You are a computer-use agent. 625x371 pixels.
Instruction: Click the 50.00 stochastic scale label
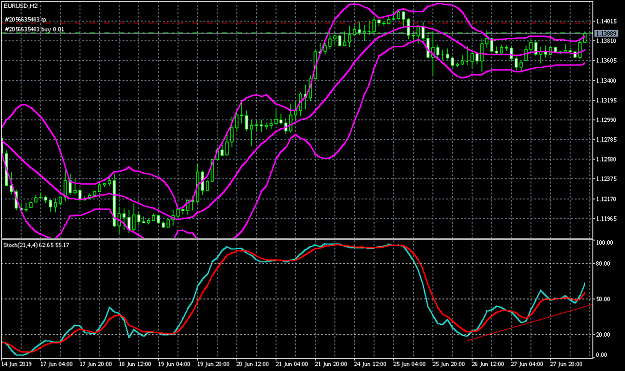tap(604, 299)
